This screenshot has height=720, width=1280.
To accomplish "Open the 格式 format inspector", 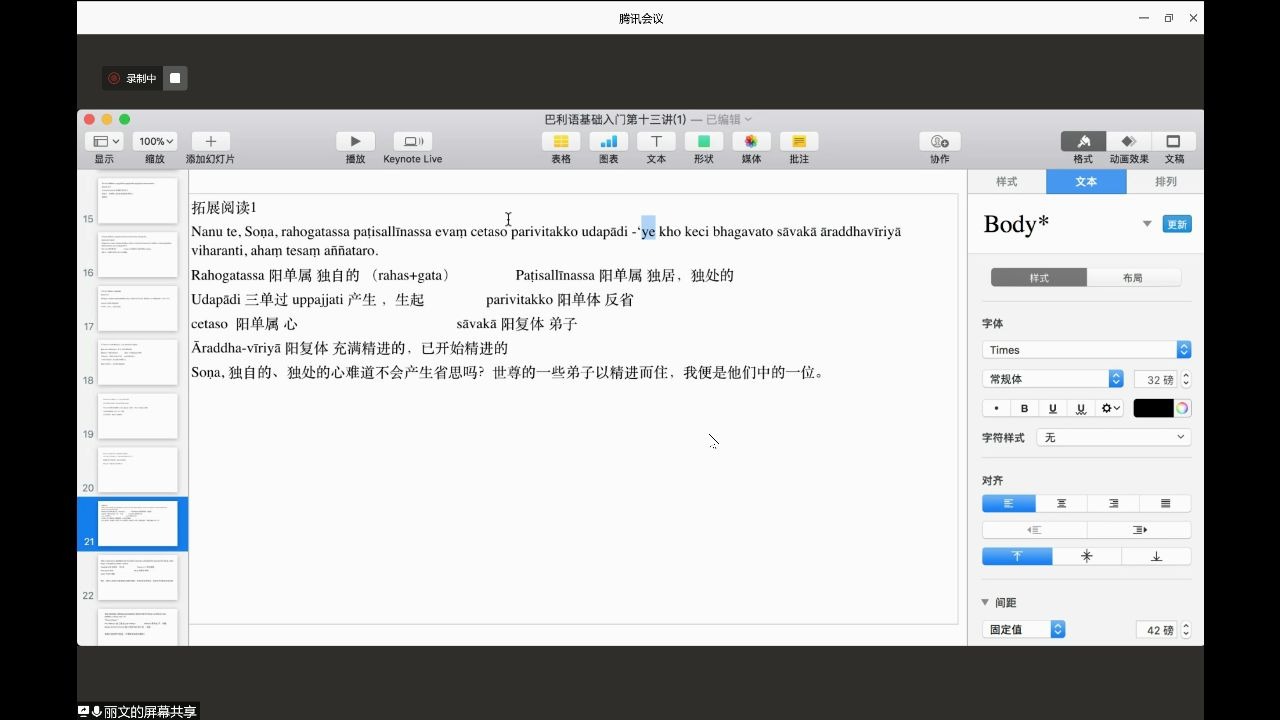I will (x=1083, y=142).
